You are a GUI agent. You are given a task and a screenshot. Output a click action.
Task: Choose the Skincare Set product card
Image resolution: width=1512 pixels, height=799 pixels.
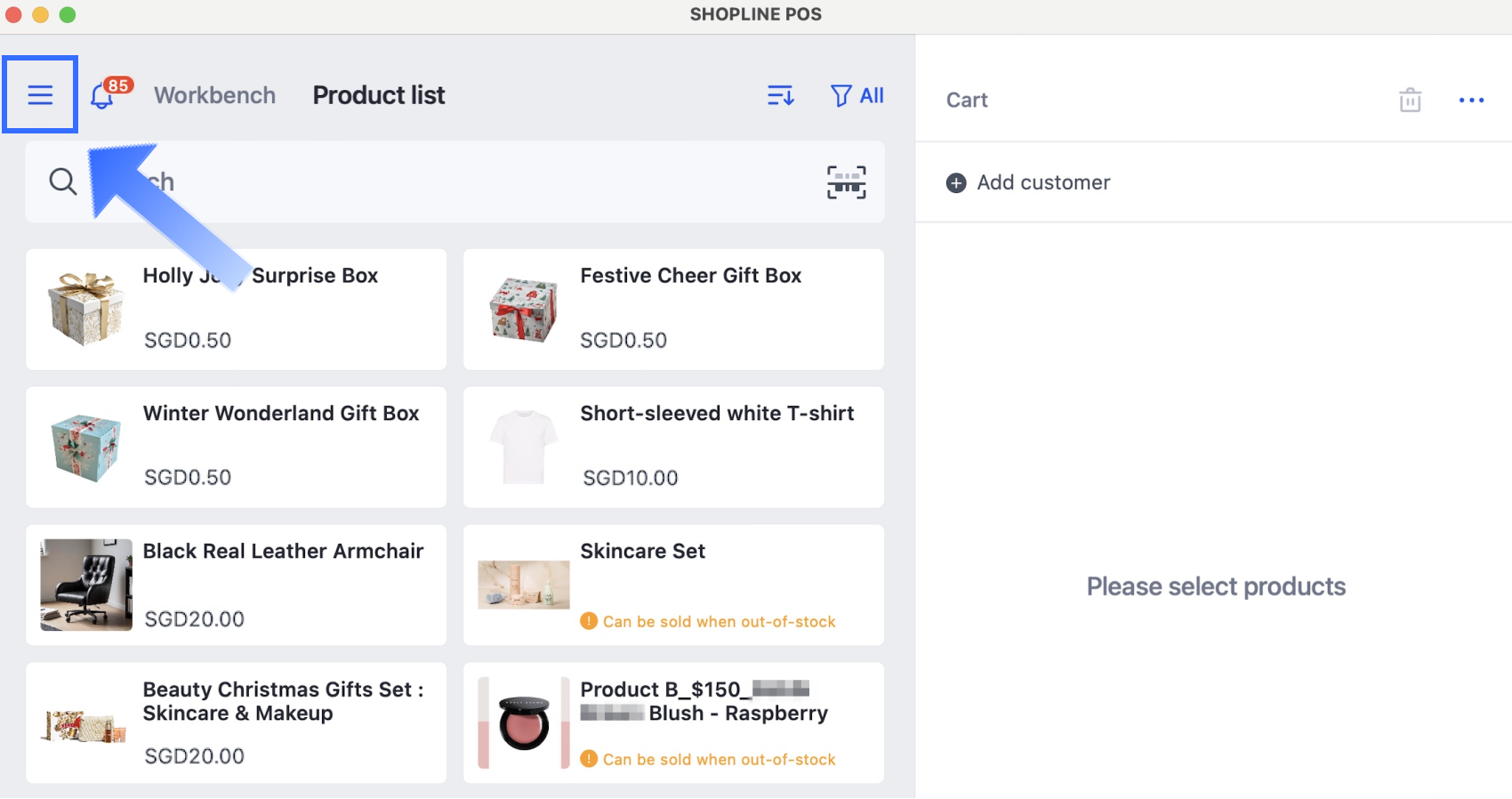[x=673, y=585]
